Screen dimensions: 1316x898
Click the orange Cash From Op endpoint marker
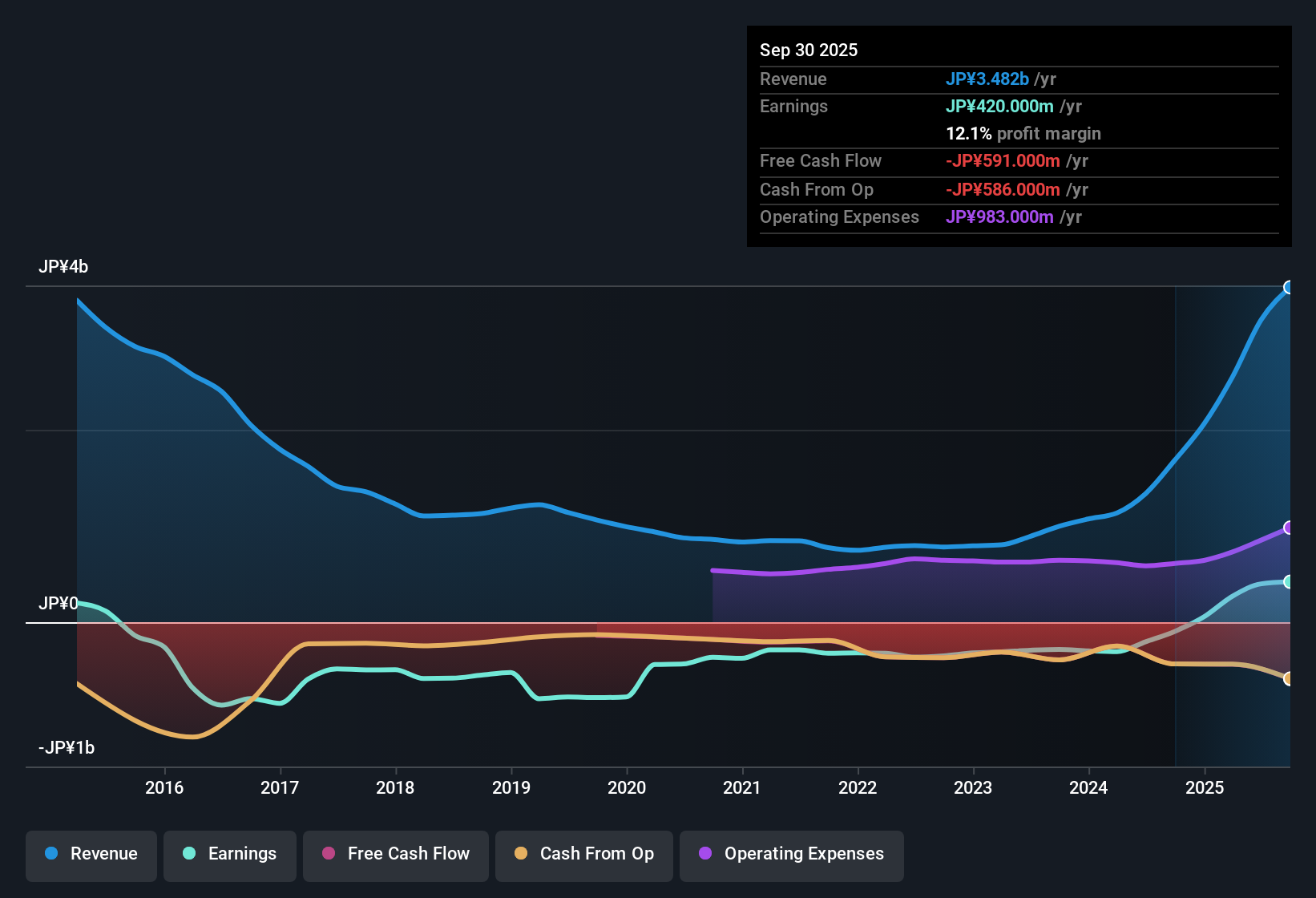click(1289, 678)
